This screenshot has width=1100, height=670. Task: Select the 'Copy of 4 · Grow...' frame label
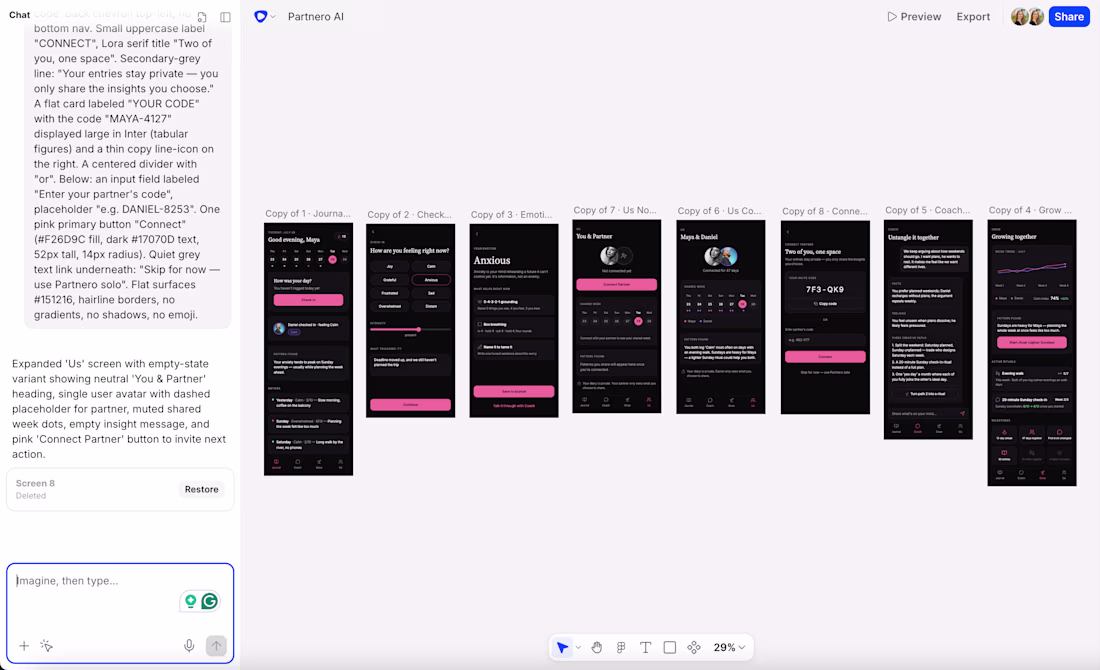1030,210
